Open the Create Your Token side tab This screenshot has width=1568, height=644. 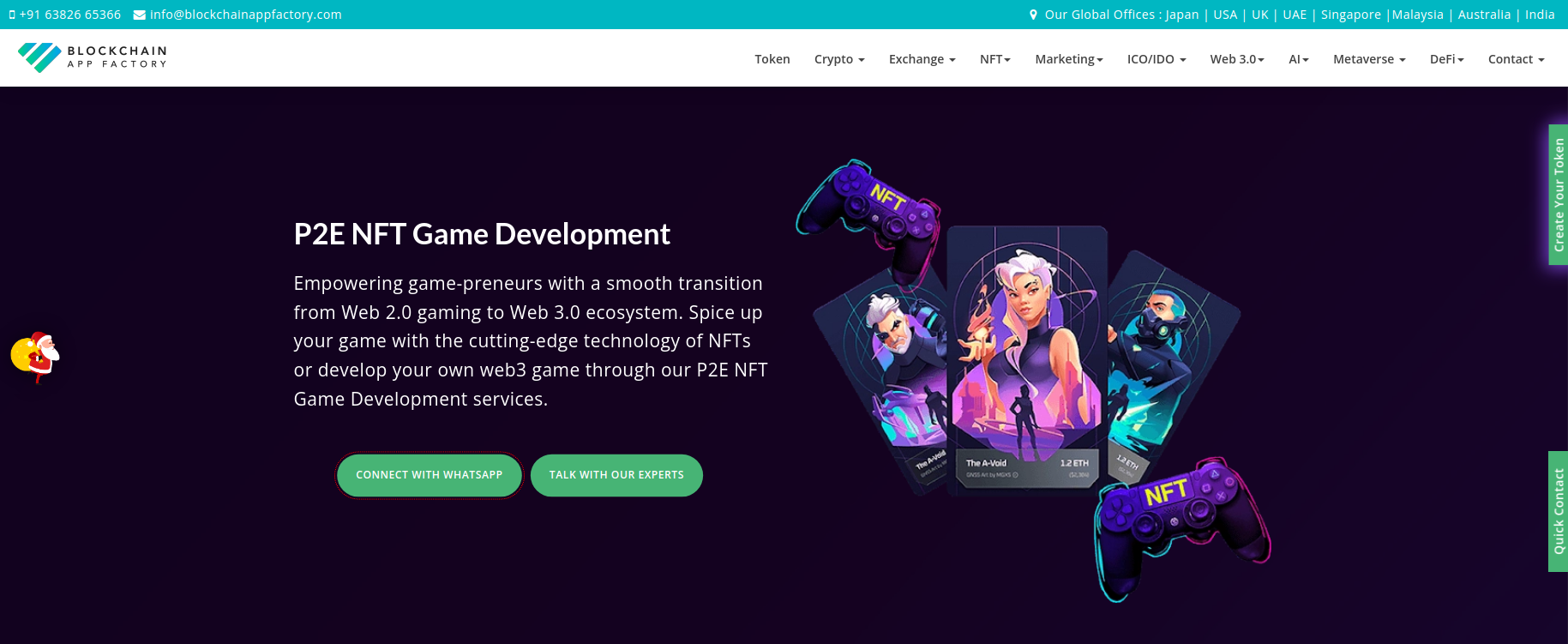click(x=1558, y=195)
